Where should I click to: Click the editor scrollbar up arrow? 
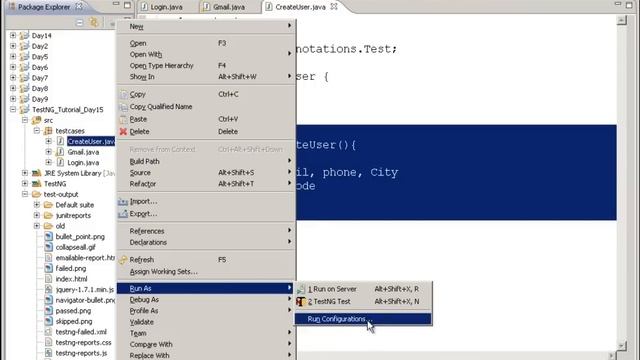pos(622,20)
